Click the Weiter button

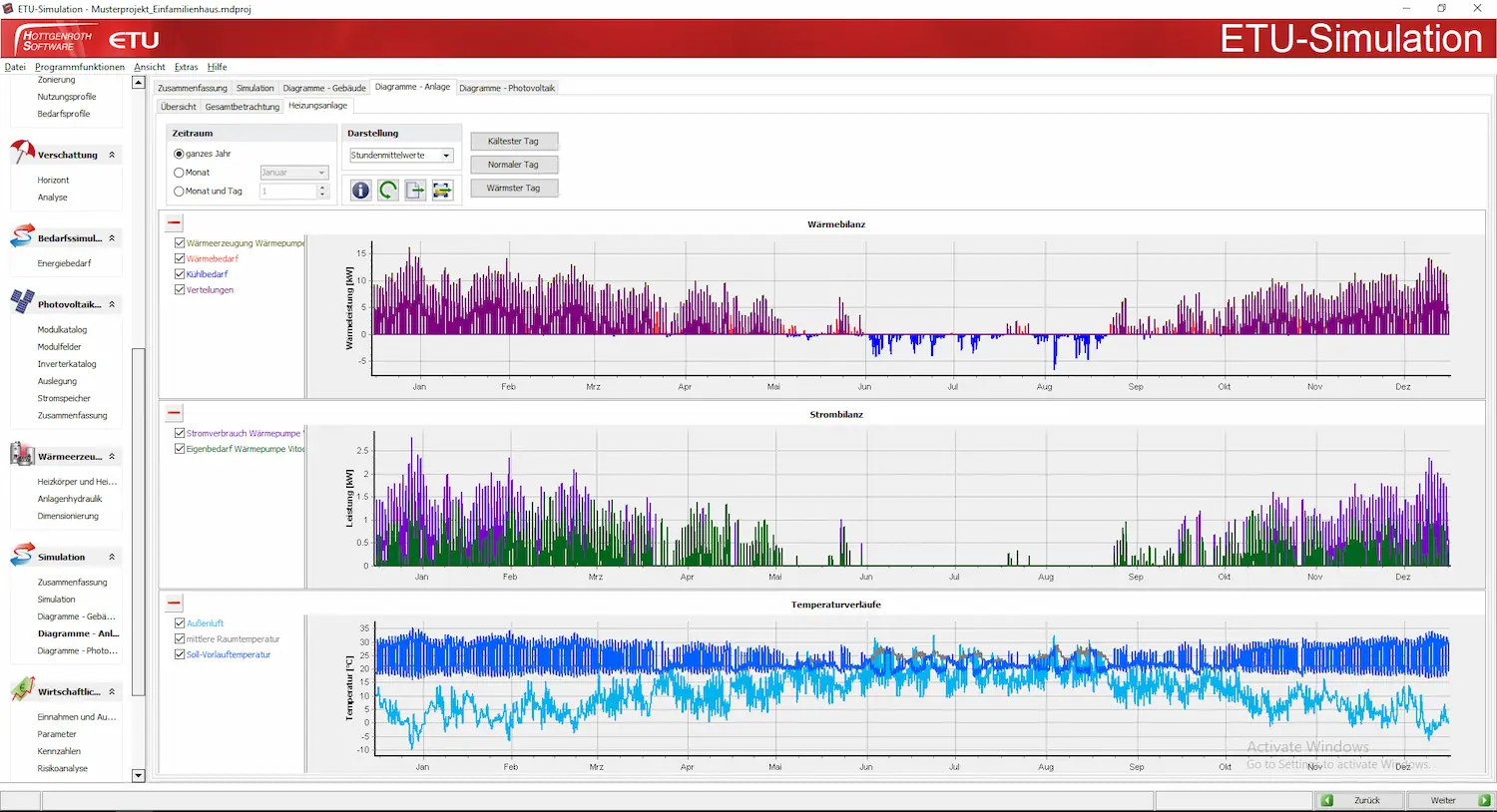[1449, 800]
